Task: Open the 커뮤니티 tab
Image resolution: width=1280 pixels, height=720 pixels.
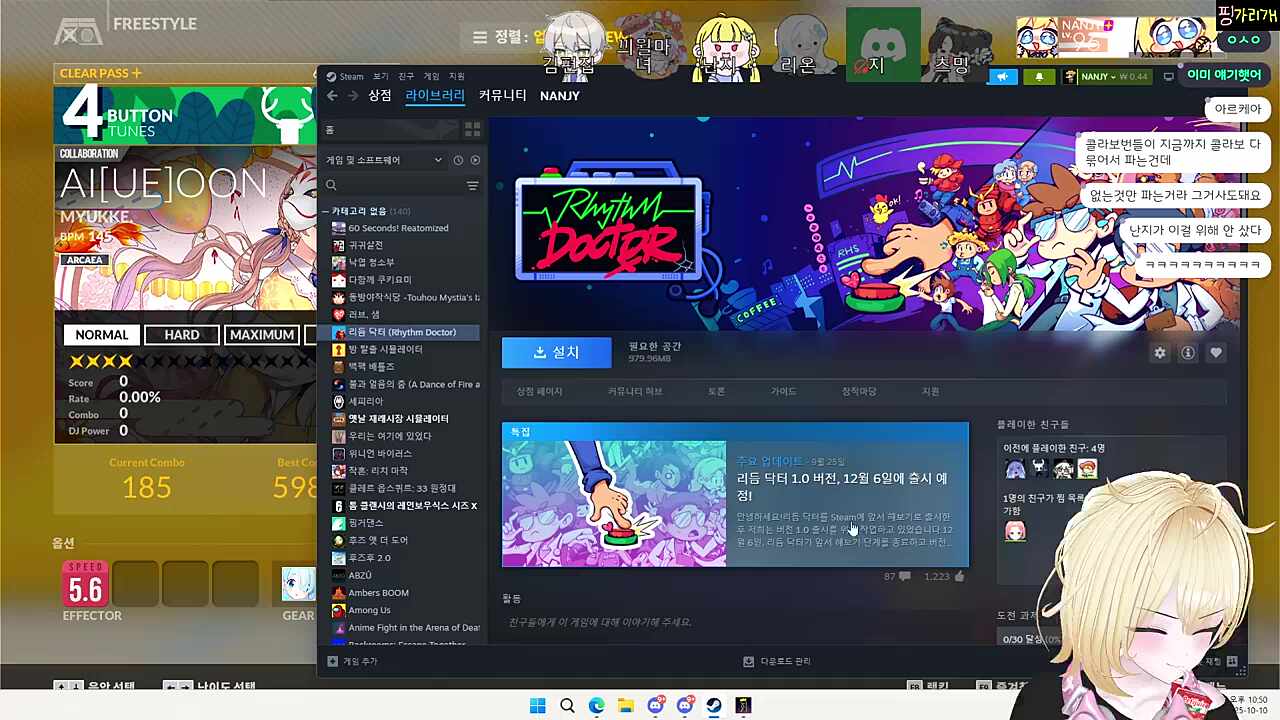Action: click(502, 96)
